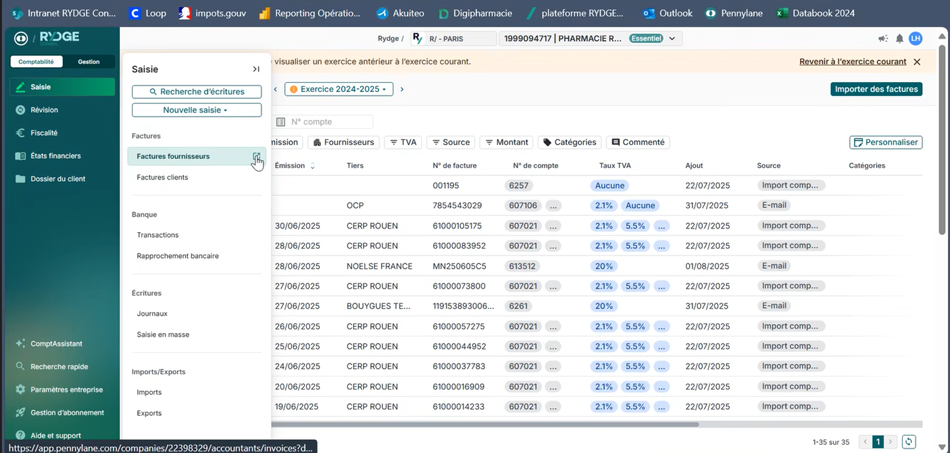Select the Comptabilité mode toggle
Viewport: 950px width, 453px height.
coord(37,62)
